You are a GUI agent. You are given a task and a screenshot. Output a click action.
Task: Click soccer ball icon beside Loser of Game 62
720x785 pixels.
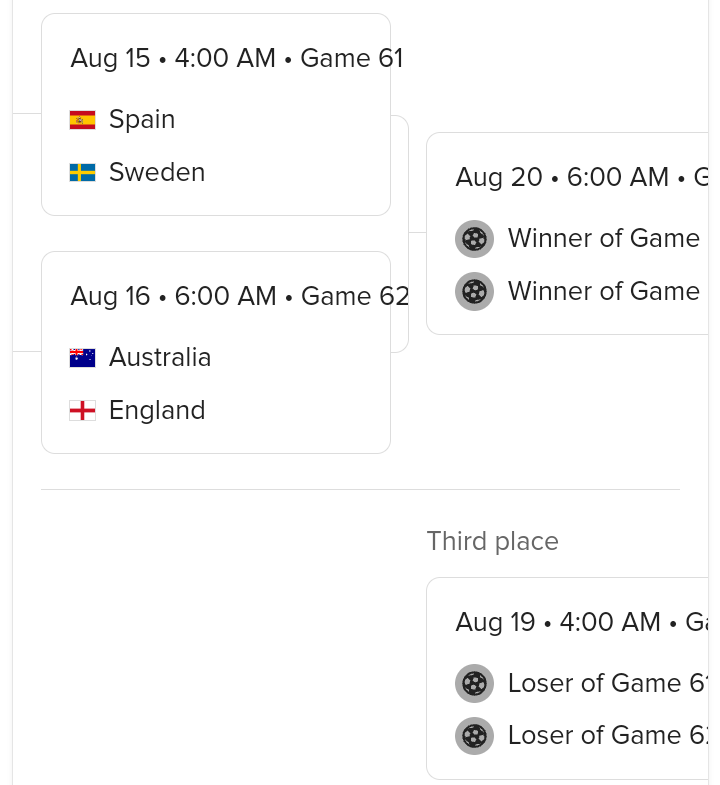474,736
